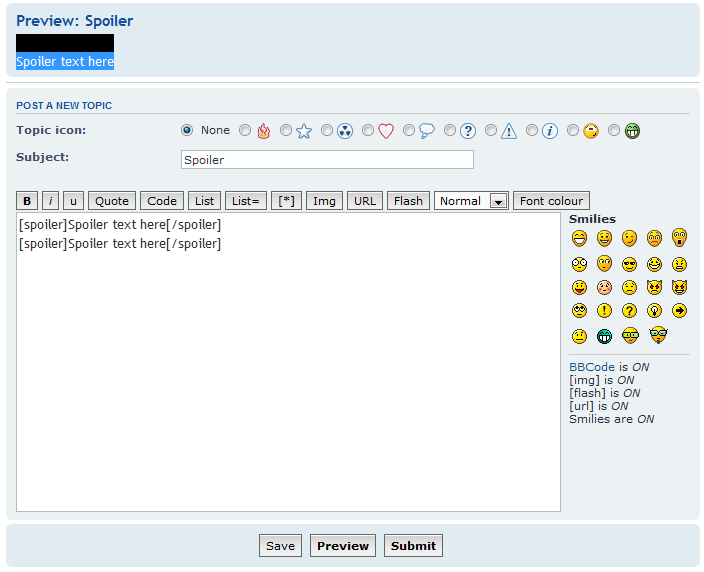Insert the grinning twisted evil smiley

tap(679, 287)
